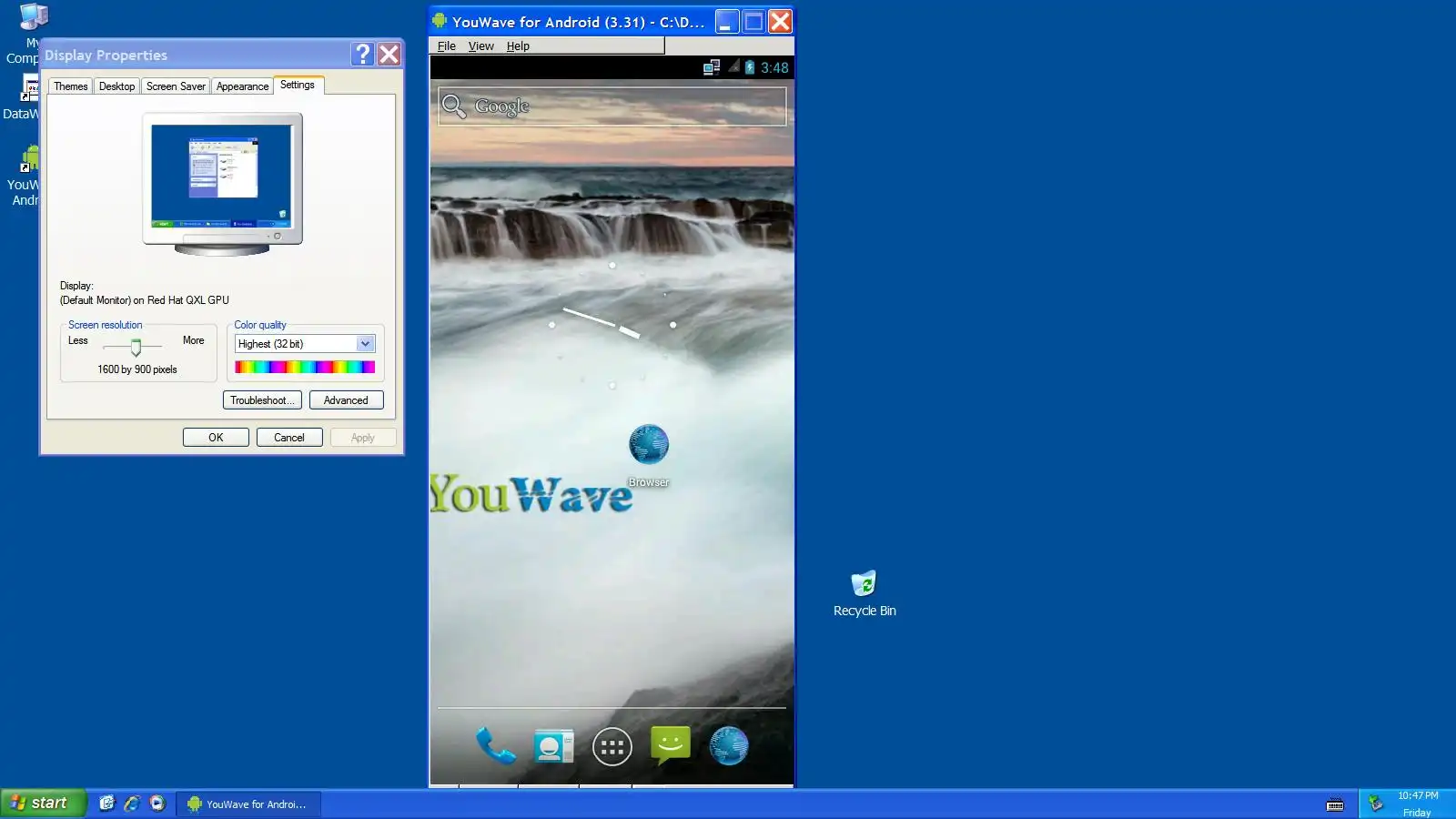
Task: Tap the battery icon in Android status bar
Action: pyautogui.click(x=750, y=67)
